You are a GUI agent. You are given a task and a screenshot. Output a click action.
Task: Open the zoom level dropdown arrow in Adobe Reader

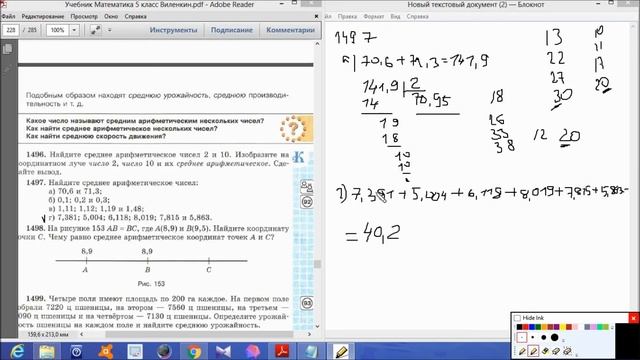tap(74, 30)
